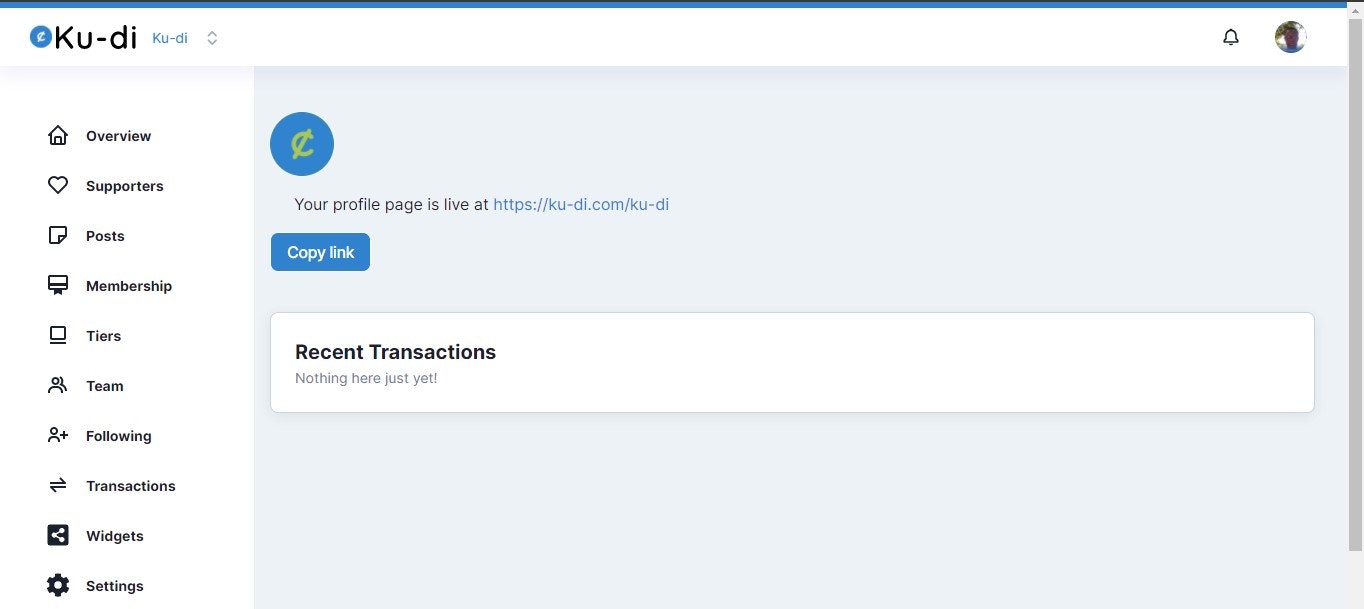Click the Copy link button
Viewport: 1364px width, 609px height.
[320, 252]
